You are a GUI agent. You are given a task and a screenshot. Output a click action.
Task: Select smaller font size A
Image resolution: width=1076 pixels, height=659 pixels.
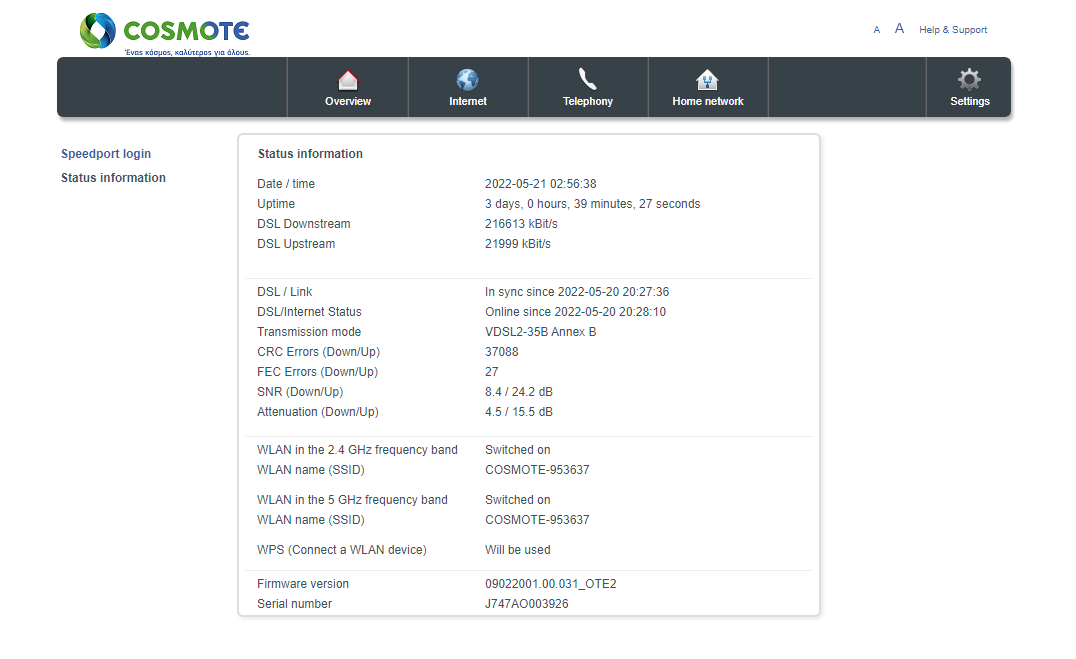point(876,30)
